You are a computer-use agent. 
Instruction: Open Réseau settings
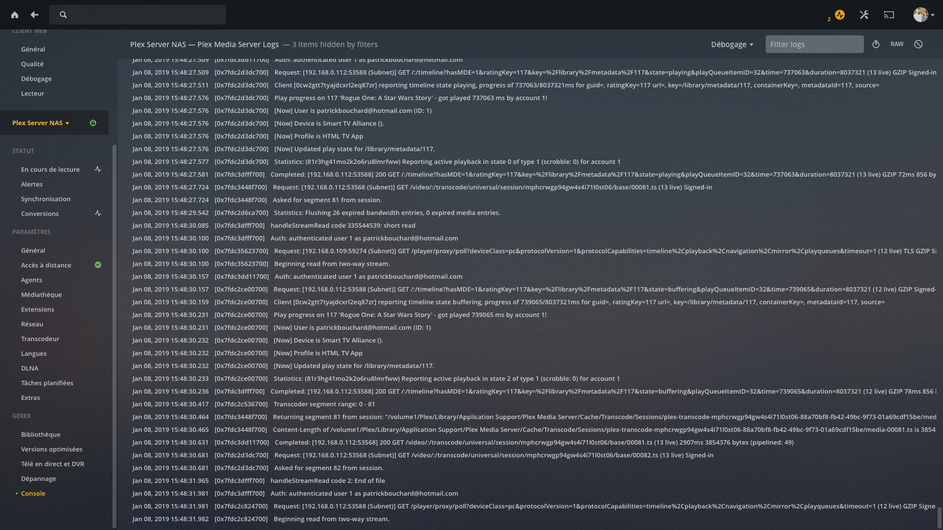tap(32, 324)
